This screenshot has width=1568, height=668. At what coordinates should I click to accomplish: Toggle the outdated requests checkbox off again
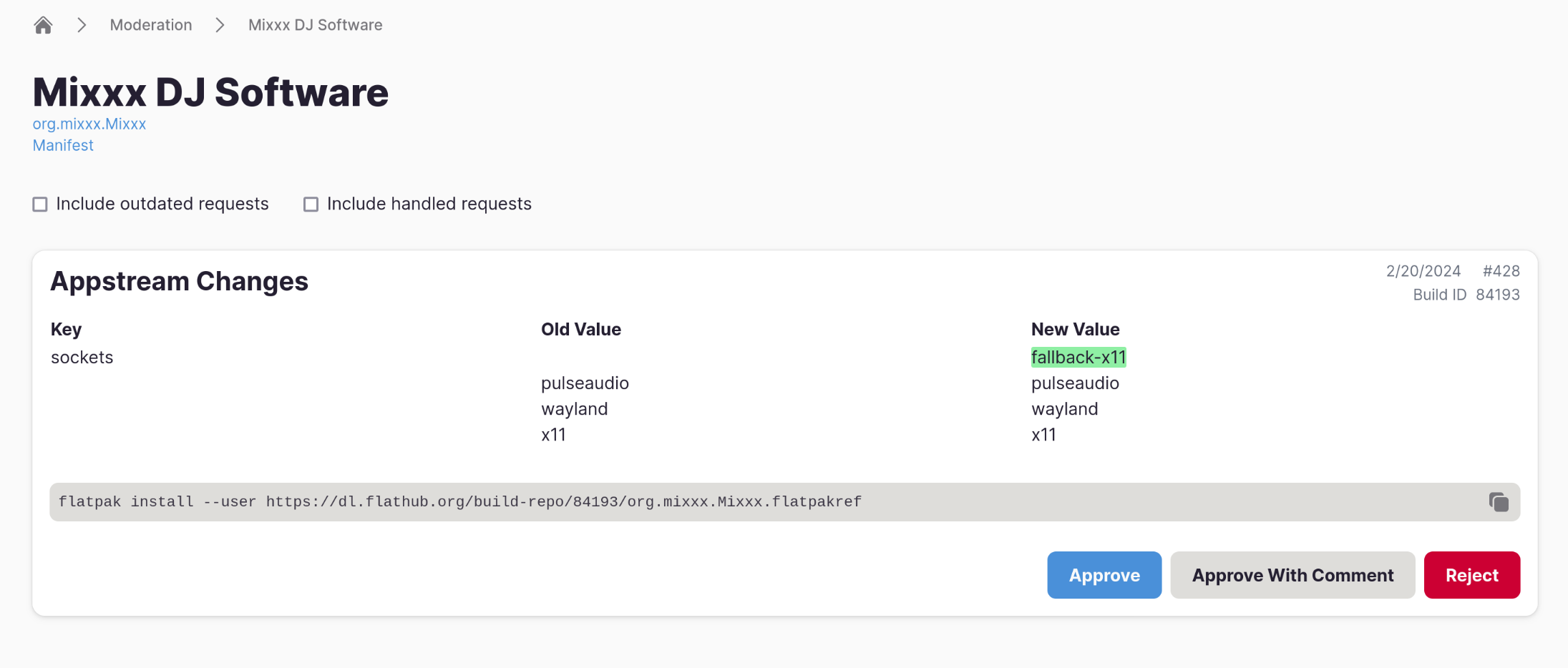pyautogui.click(x=39, y=205)
